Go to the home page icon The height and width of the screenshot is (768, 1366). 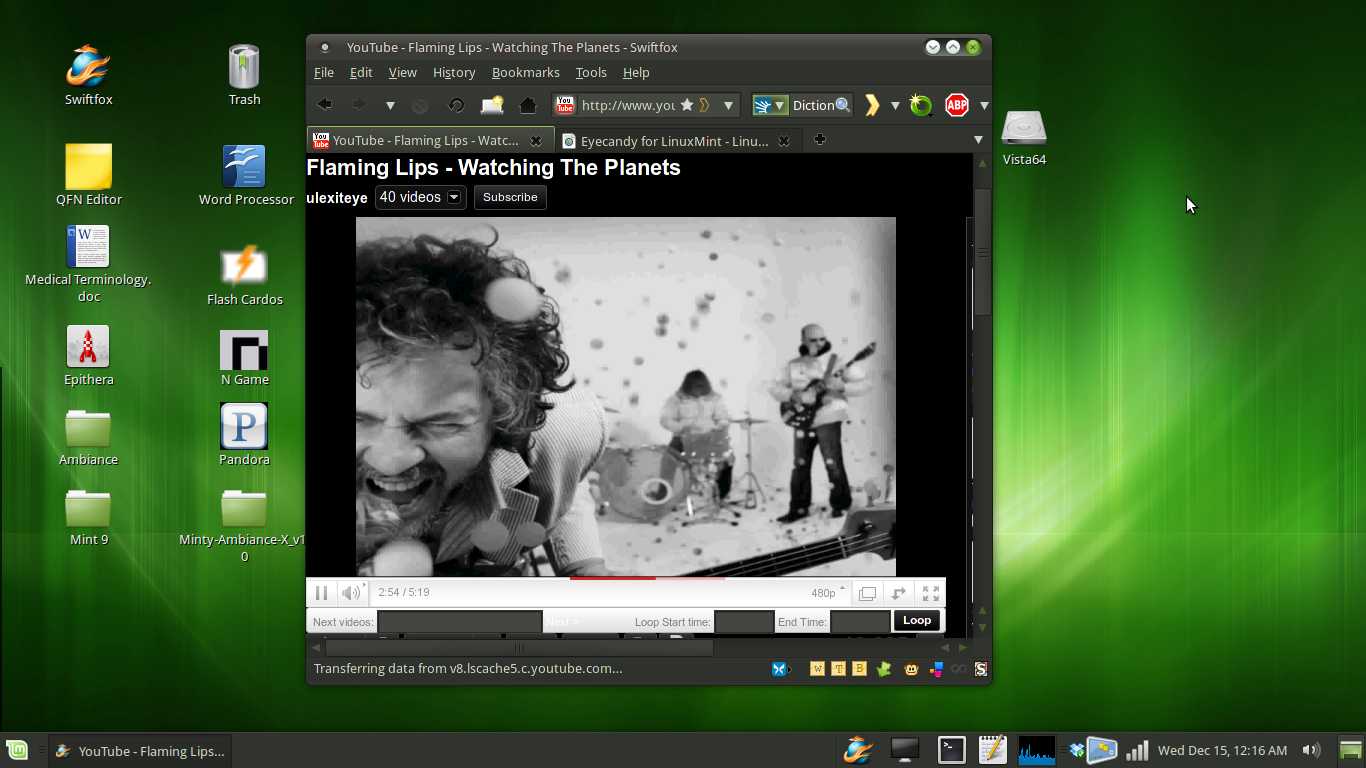(x=528, y=105)
